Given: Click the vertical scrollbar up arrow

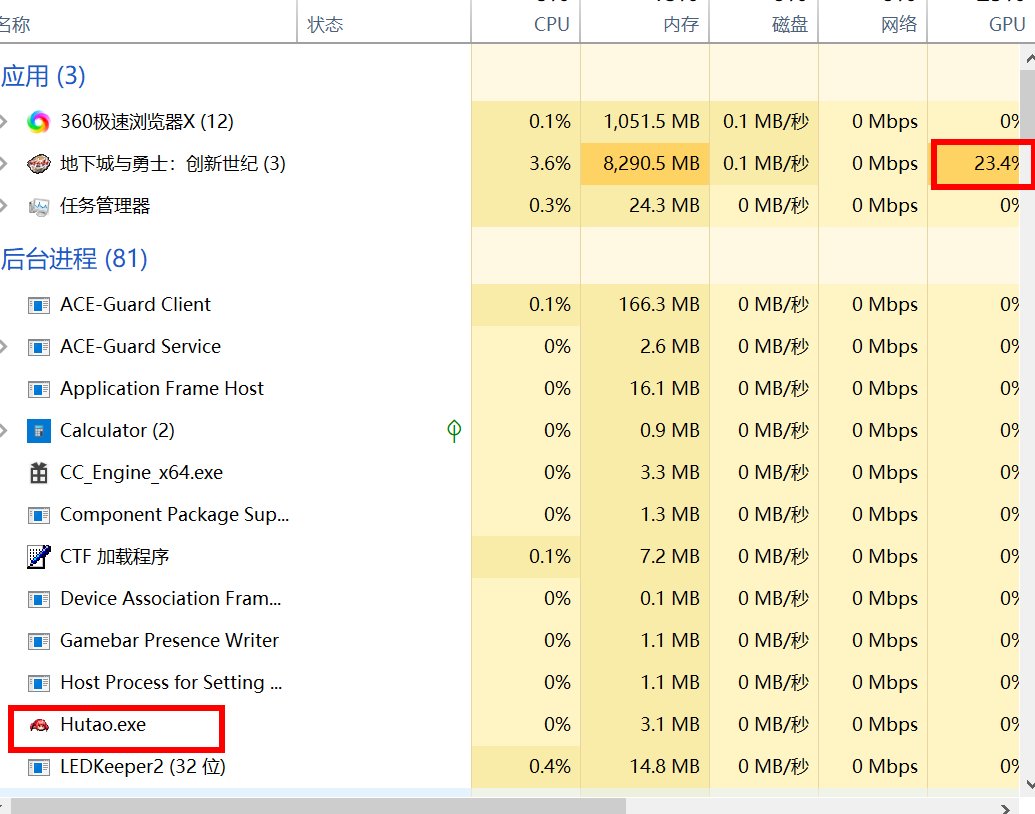Looking at the screenshot, I should click(1030, 59).
